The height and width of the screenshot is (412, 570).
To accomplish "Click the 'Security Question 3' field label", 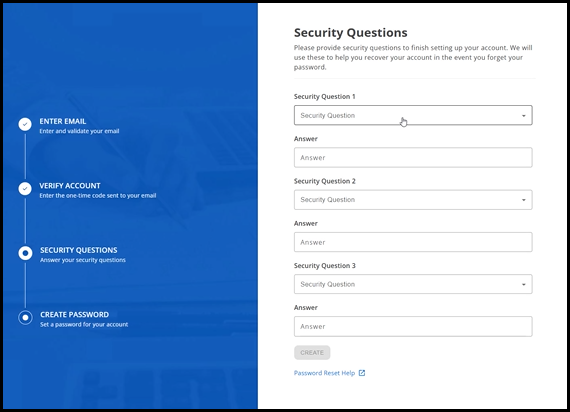I will [325, 266].
